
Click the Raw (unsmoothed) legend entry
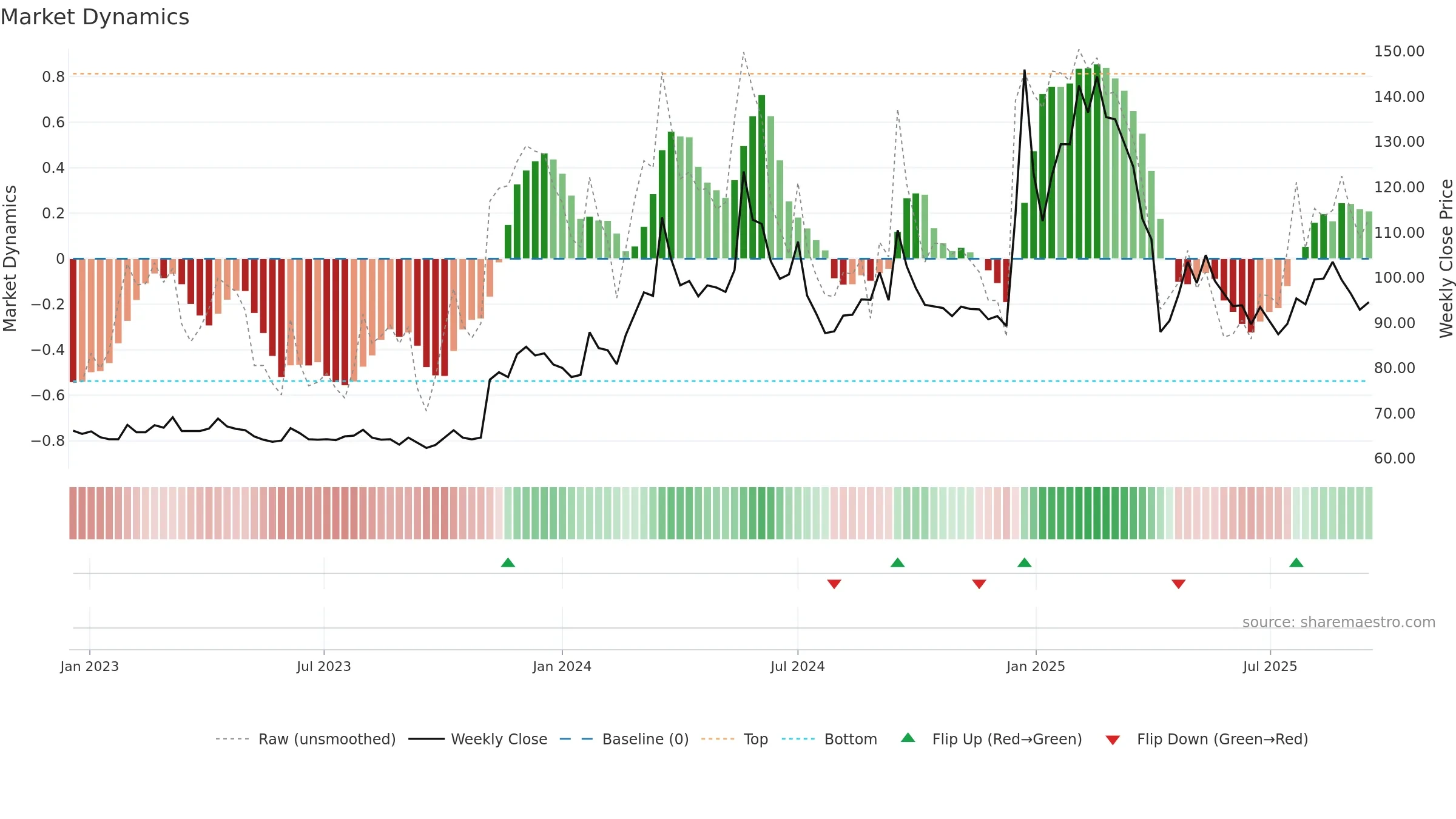[x=306, y=739]
